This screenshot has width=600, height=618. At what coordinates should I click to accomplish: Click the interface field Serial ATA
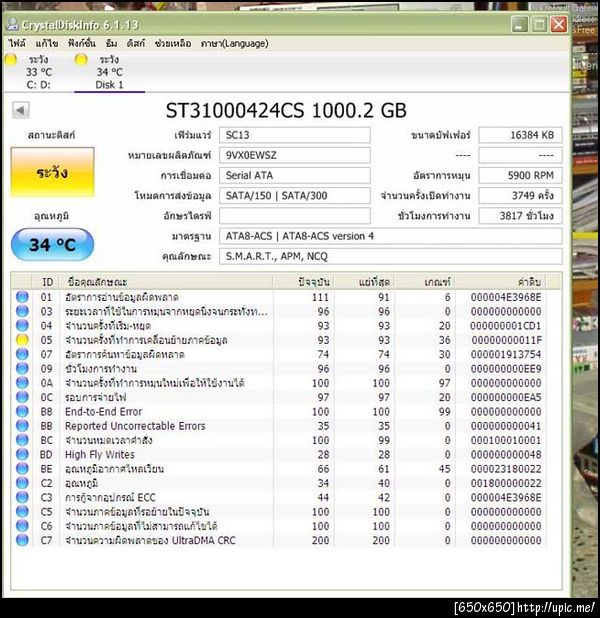pos(294,175)
